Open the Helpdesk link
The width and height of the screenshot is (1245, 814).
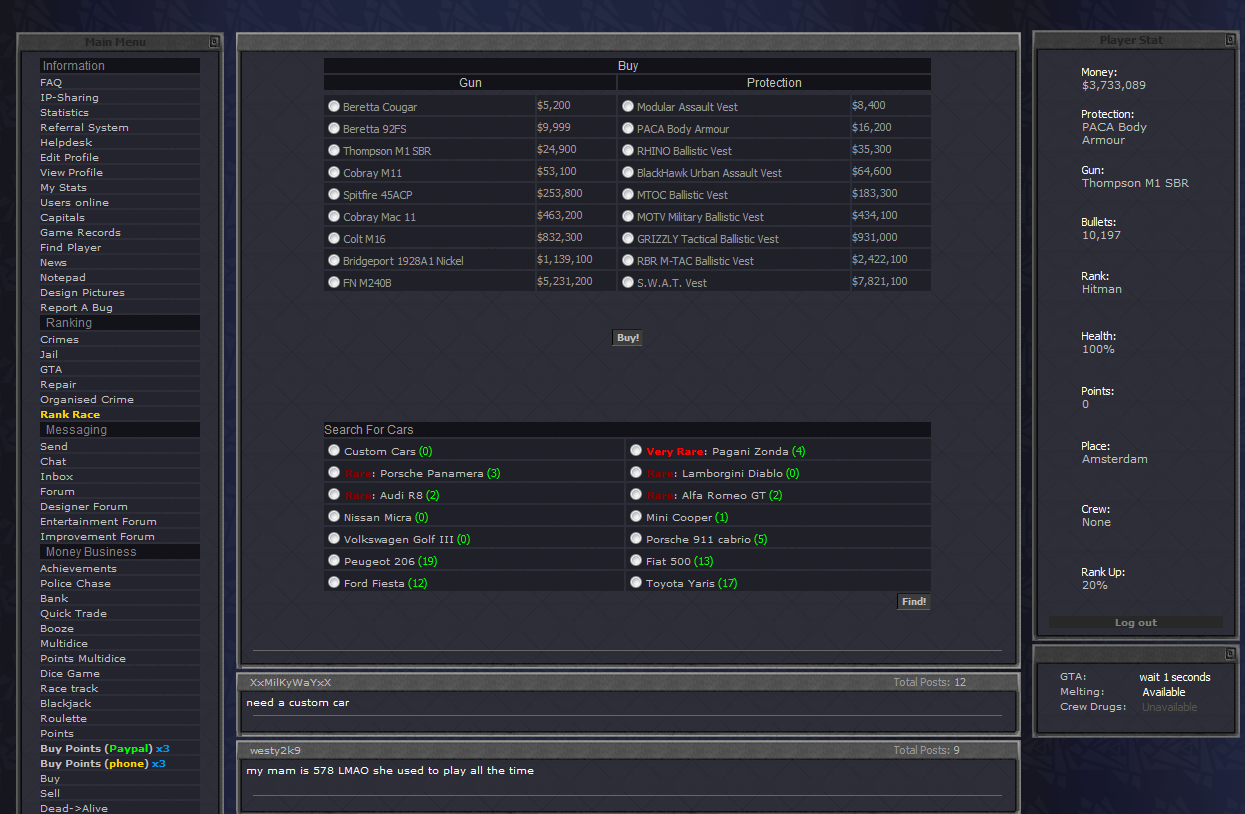[66, 142]
